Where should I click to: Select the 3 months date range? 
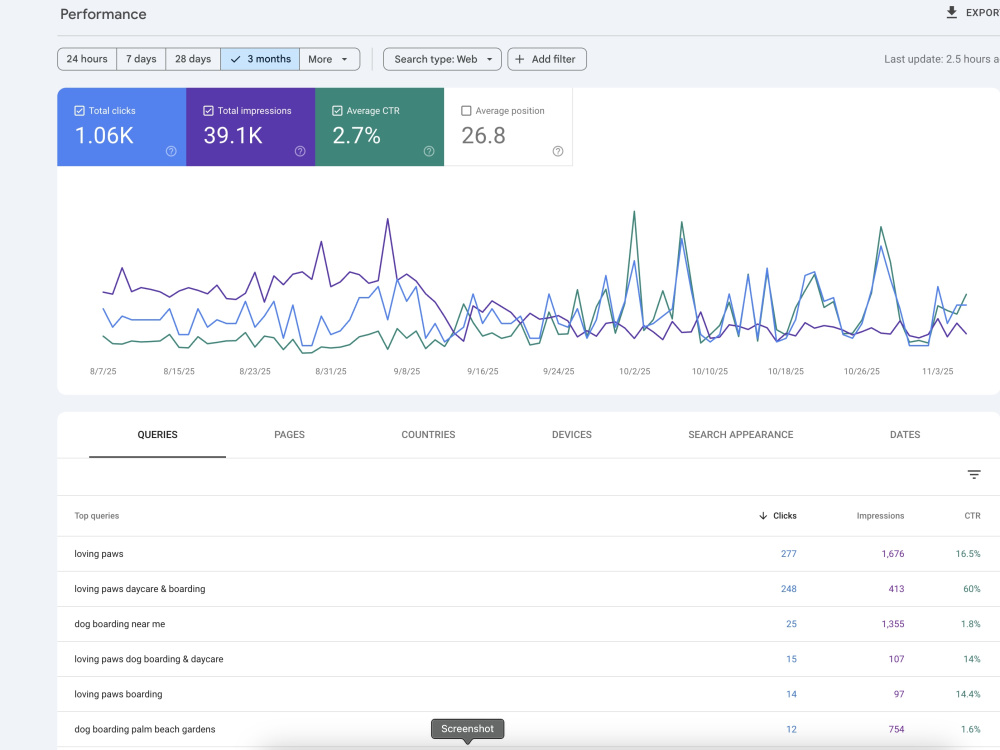tap(260, 59)
